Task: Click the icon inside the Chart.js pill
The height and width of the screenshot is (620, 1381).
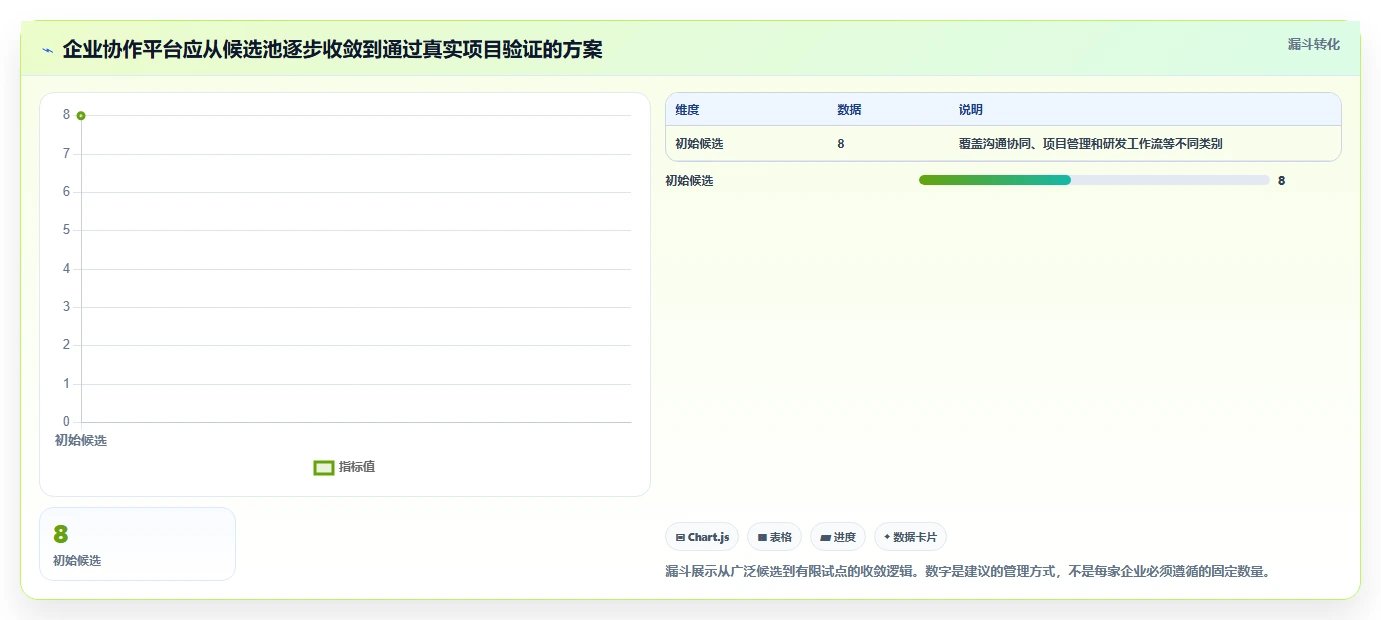Action: click(680, 537)
